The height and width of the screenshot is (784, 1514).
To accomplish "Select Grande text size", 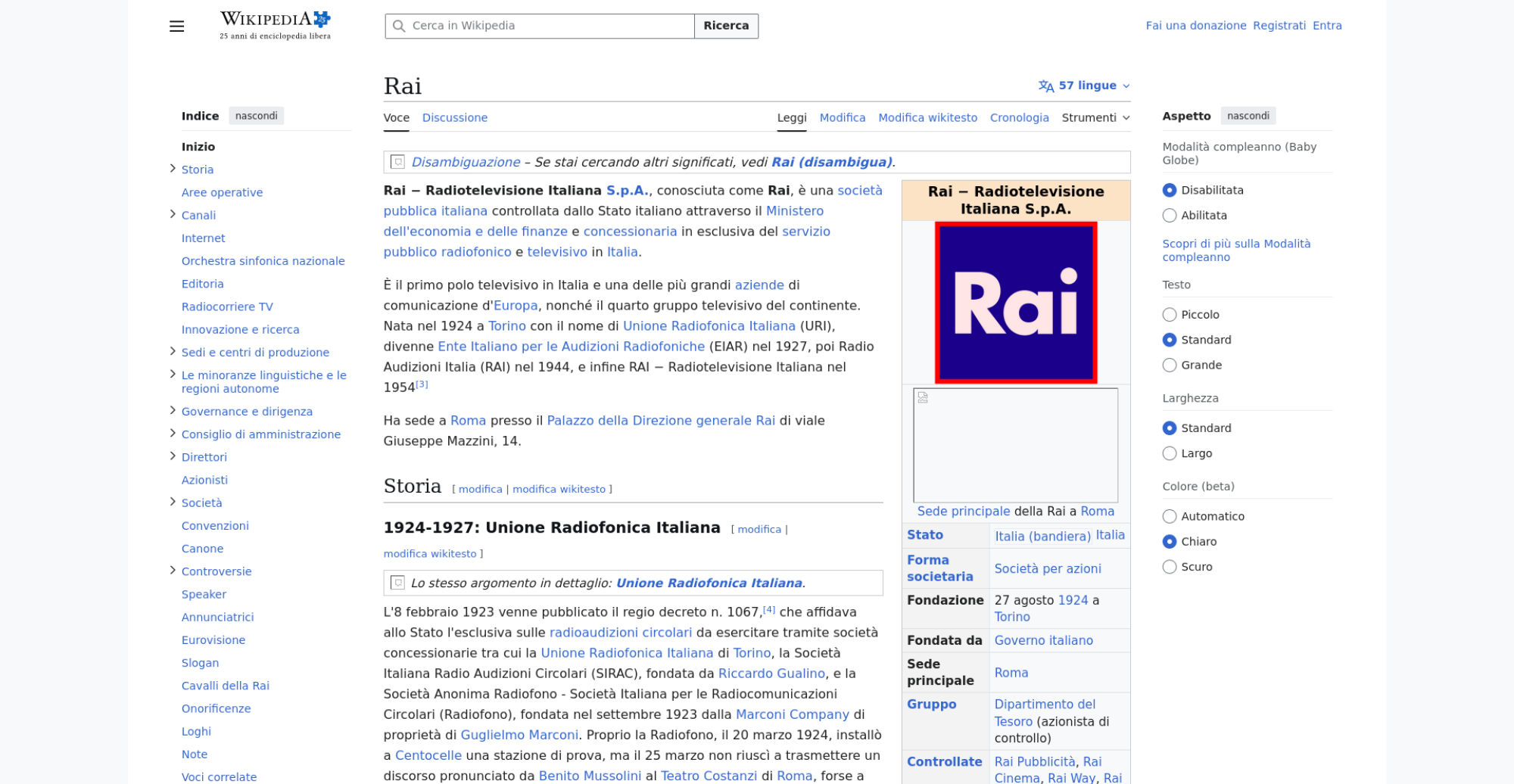I will 1170,366.
